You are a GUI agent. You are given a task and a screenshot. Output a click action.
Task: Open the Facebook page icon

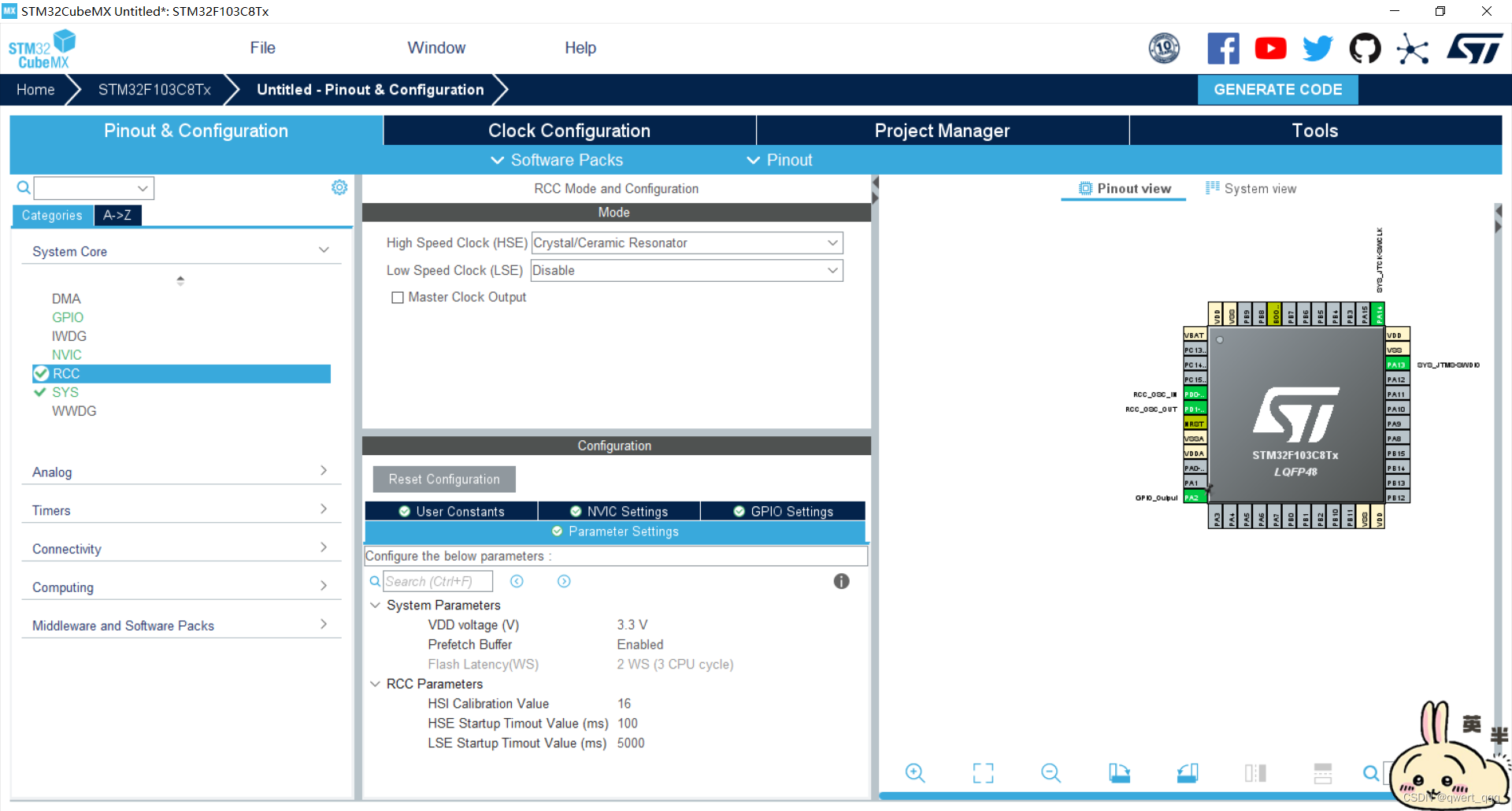1223,48
